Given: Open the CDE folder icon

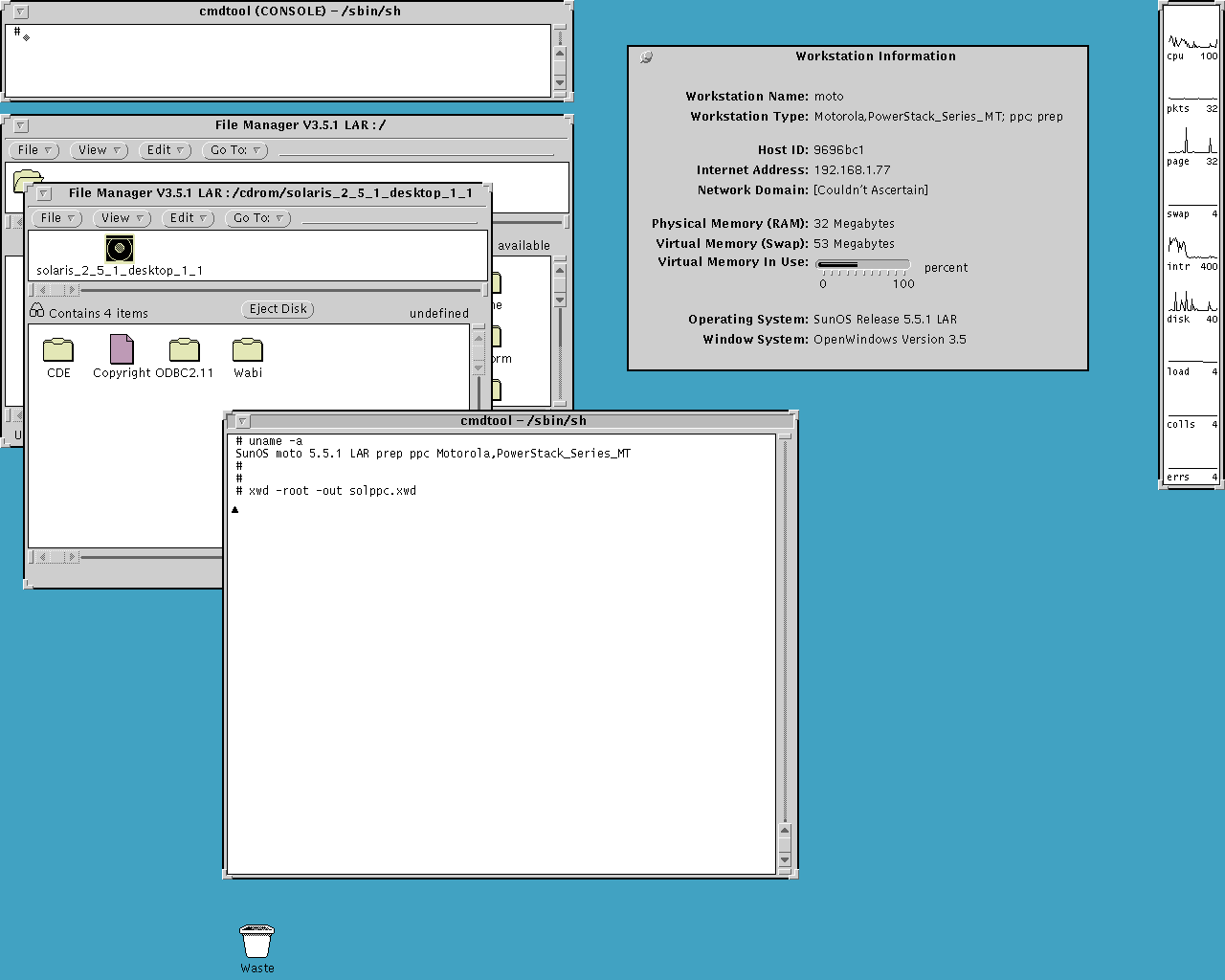Looking at the screenshot, I should (x=58, y=350).
